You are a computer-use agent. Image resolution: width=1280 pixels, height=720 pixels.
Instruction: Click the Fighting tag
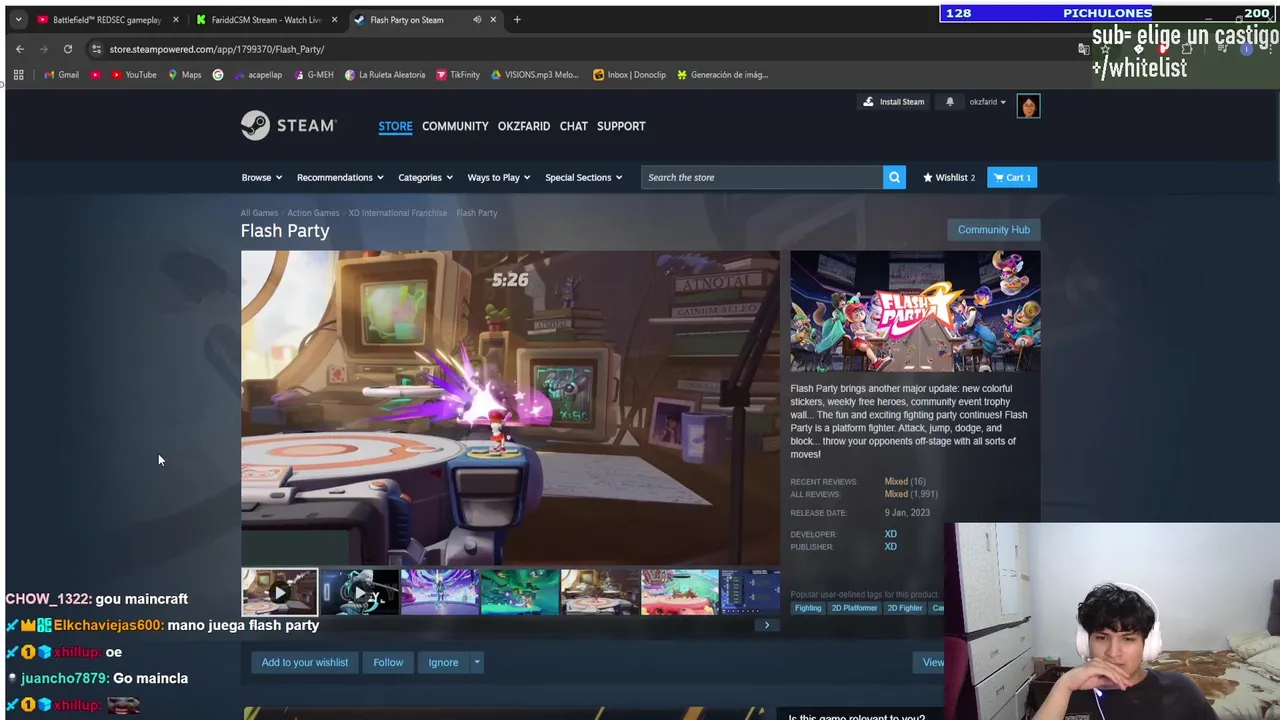point(808,608)
